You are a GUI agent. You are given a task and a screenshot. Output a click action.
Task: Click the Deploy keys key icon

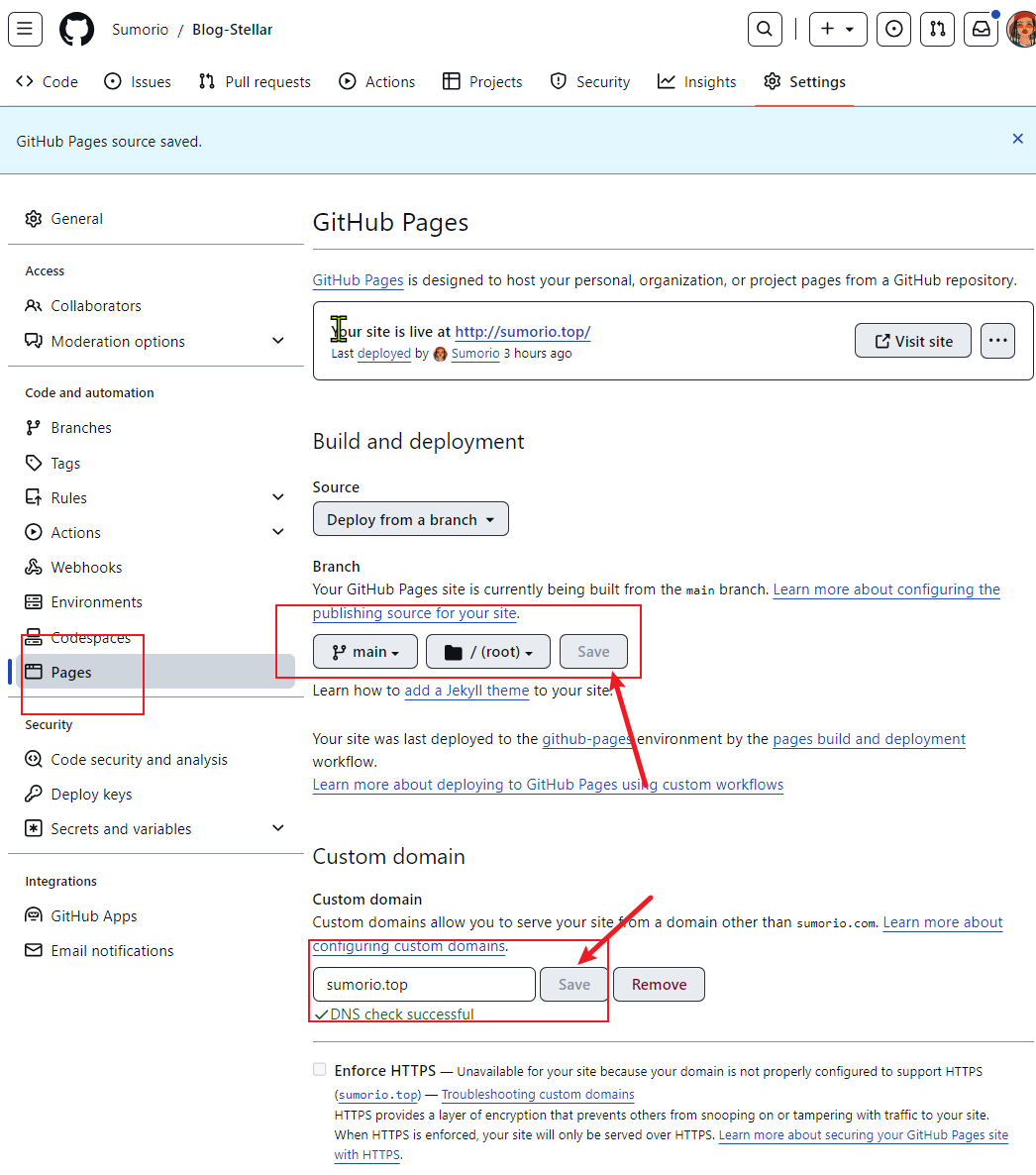(x=33, y=795)
